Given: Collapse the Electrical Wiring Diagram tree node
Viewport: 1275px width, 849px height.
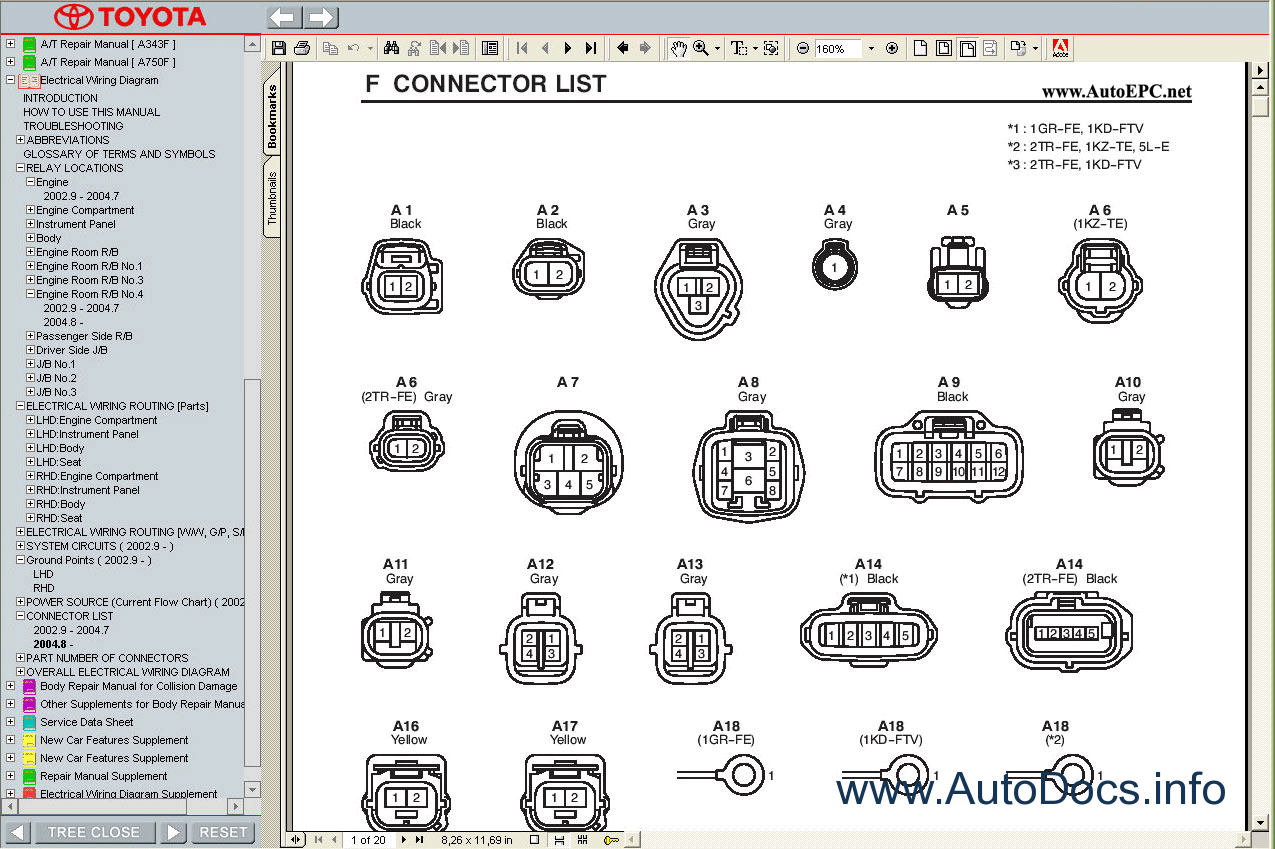Looking at the screenshot, I should pyautogui.click(x=10, y=80).
